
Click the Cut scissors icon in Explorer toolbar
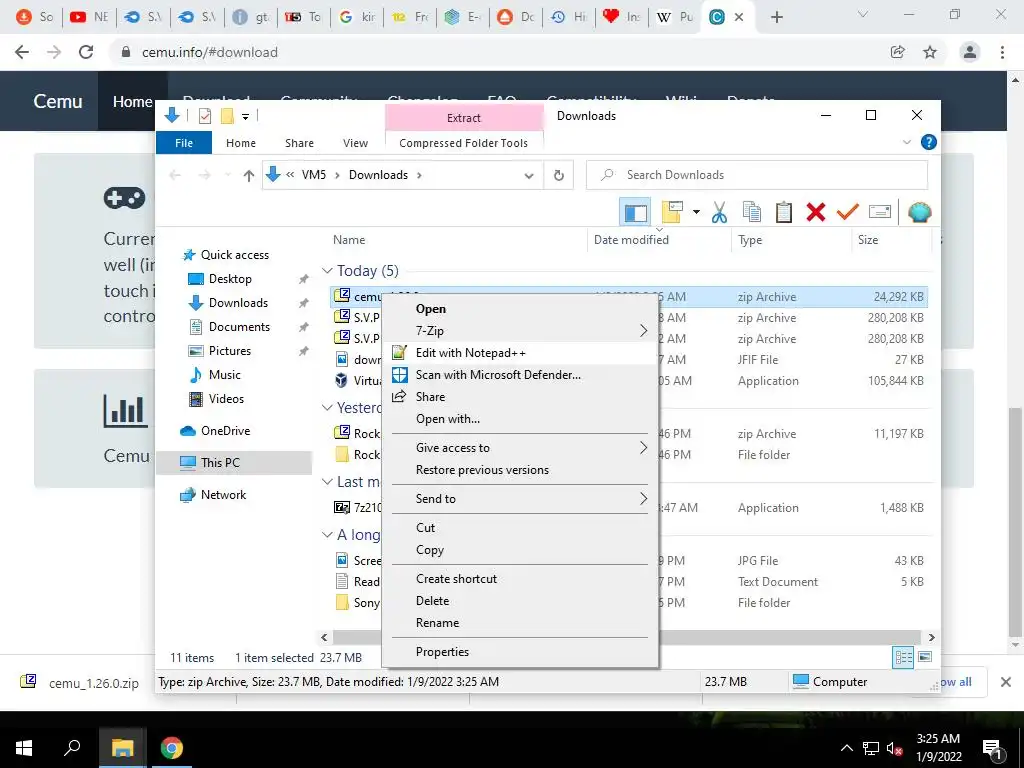(x=719, y=212)
